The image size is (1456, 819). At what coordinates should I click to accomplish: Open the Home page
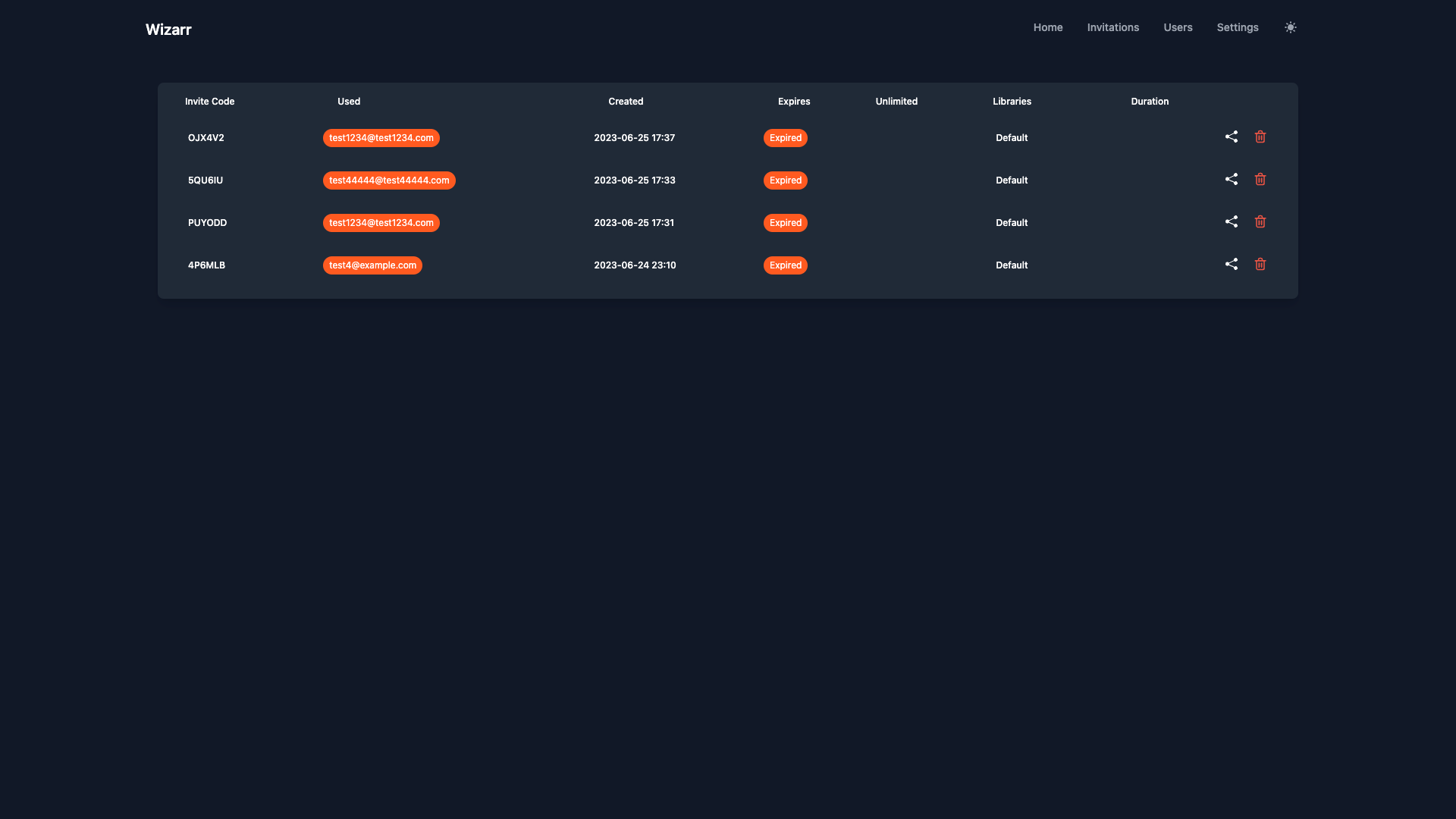tap(1047, 27)
